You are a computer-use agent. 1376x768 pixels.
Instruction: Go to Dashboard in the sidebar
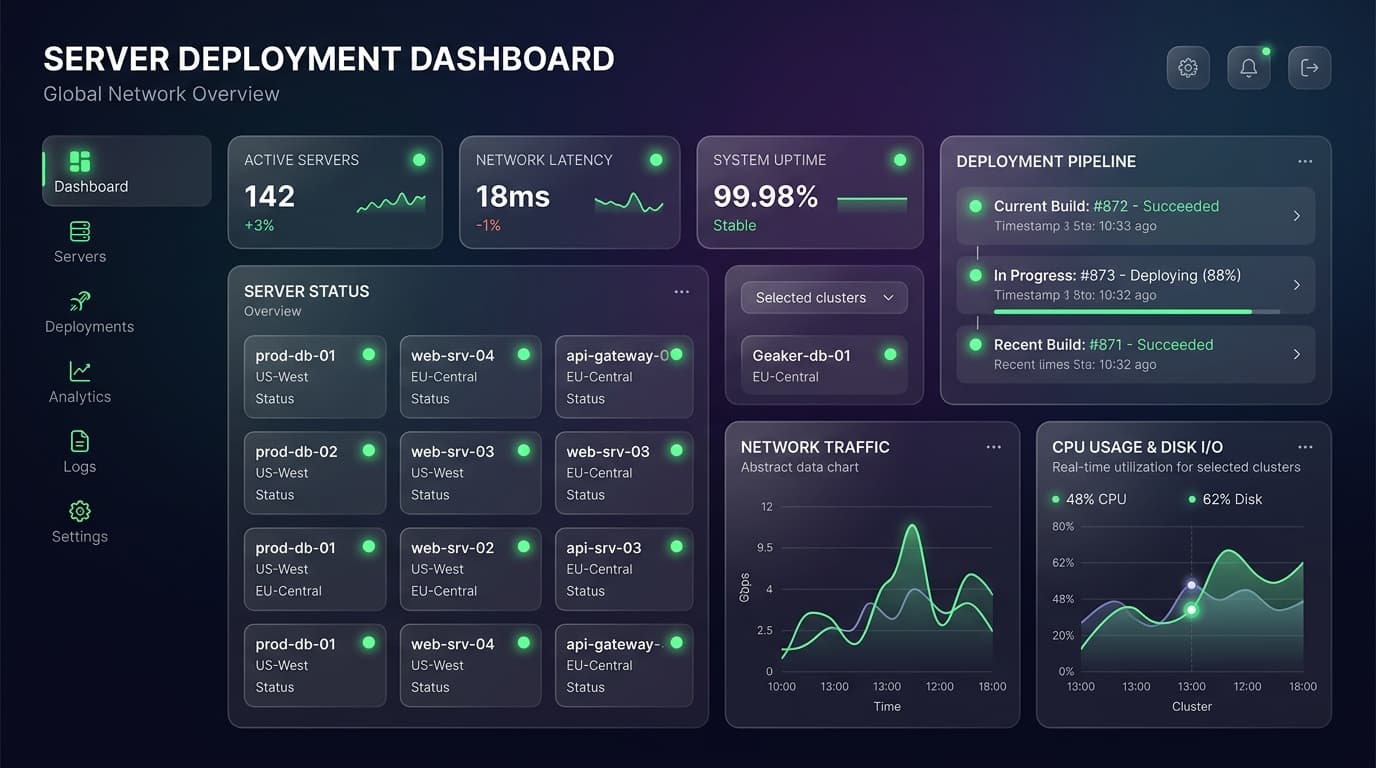click(127, 171)
